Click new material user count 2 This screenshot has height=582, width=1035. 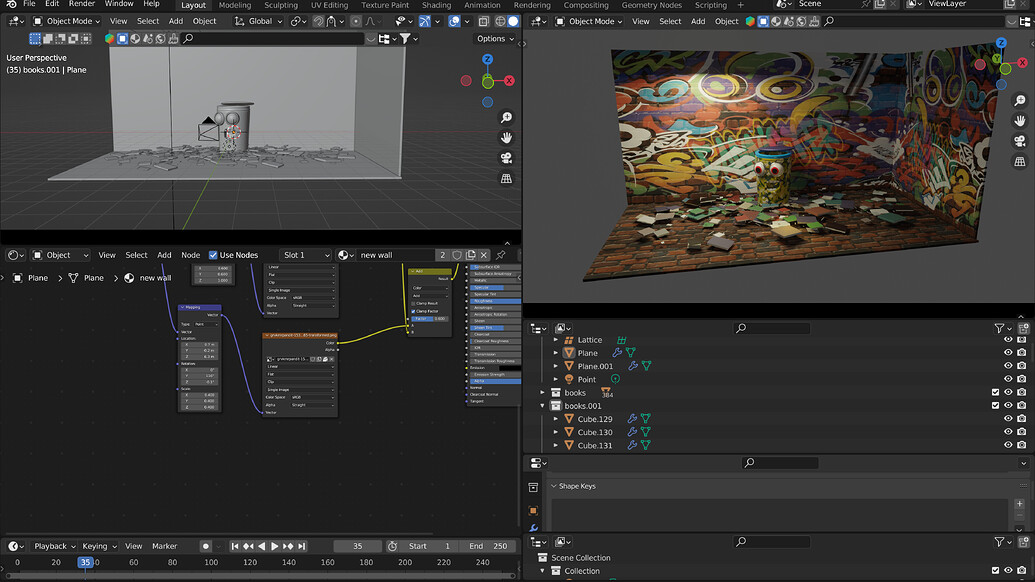tap(442, 255)
